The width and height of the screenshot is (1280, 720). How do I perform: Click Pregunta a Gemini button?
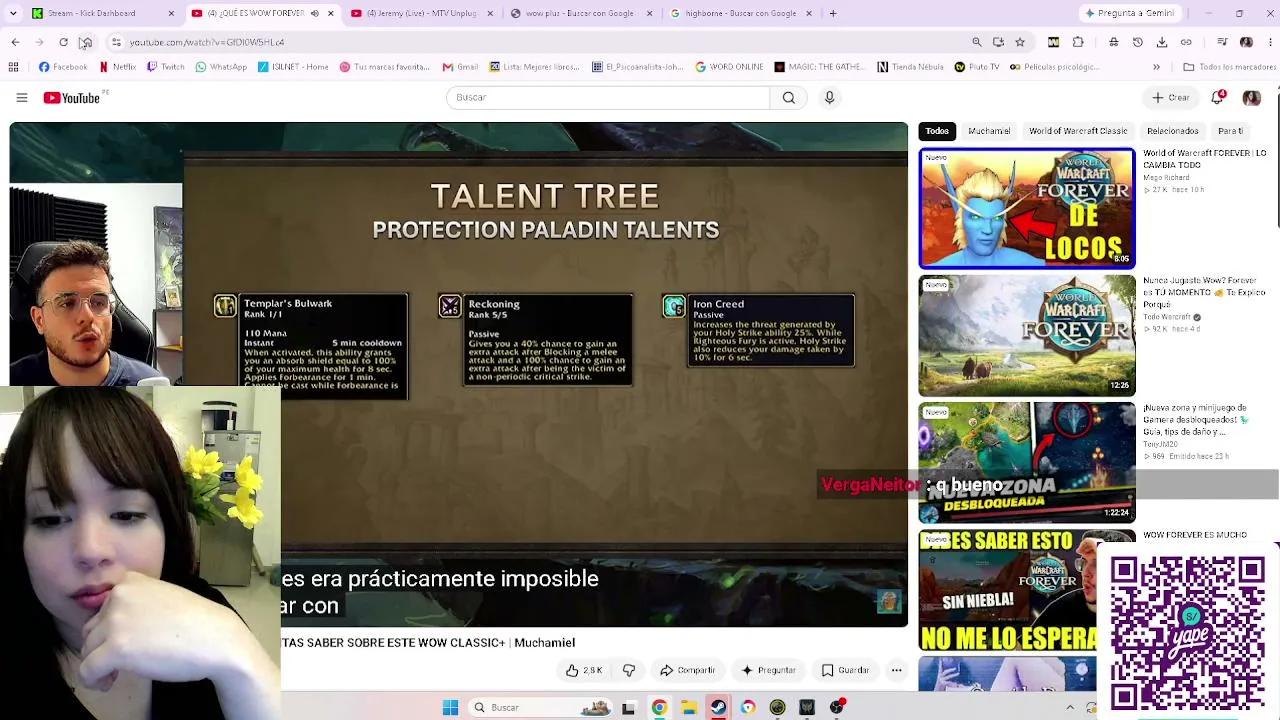tap(1129, 13)
